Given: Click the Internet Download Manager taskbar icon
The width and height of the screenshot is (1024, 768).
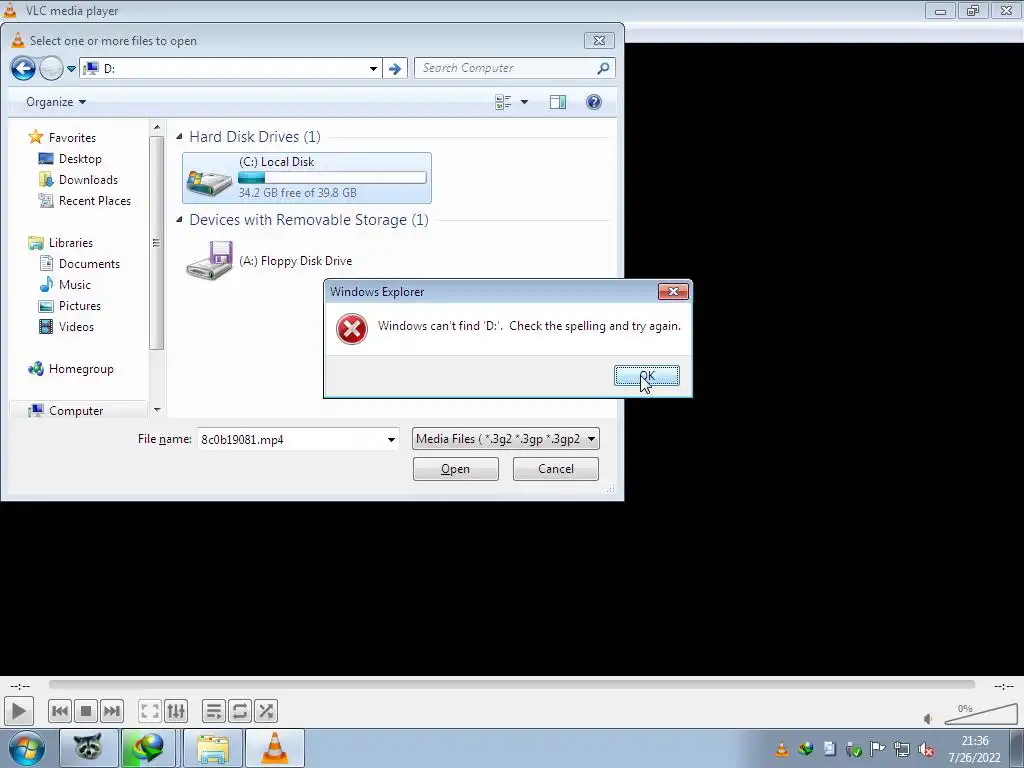Looking at the screenshot, I should (148, 748).
